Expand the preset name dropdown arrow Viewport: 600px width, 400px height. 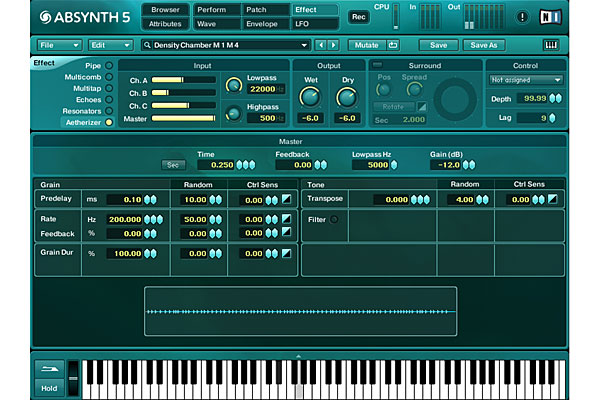pyautogui.click(x=304, y=45)
